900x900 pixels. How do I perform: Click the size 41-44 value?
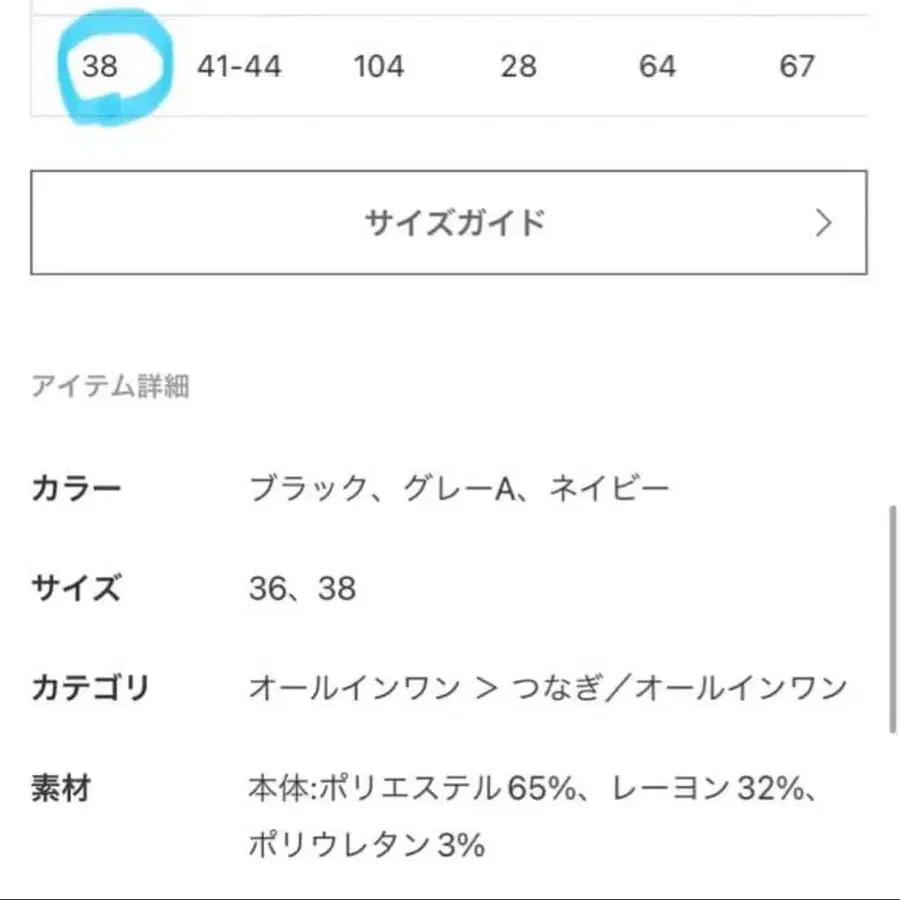tap(240, 67)
